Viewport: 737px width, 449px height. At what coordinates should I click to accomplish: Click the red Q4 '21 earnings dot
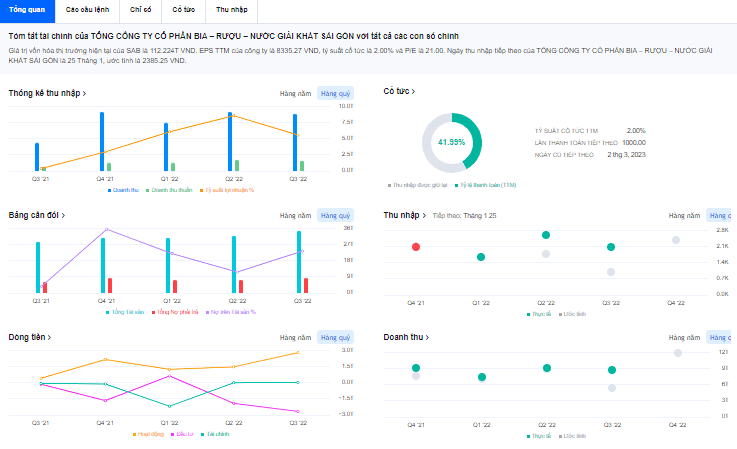tap(416, 247)
